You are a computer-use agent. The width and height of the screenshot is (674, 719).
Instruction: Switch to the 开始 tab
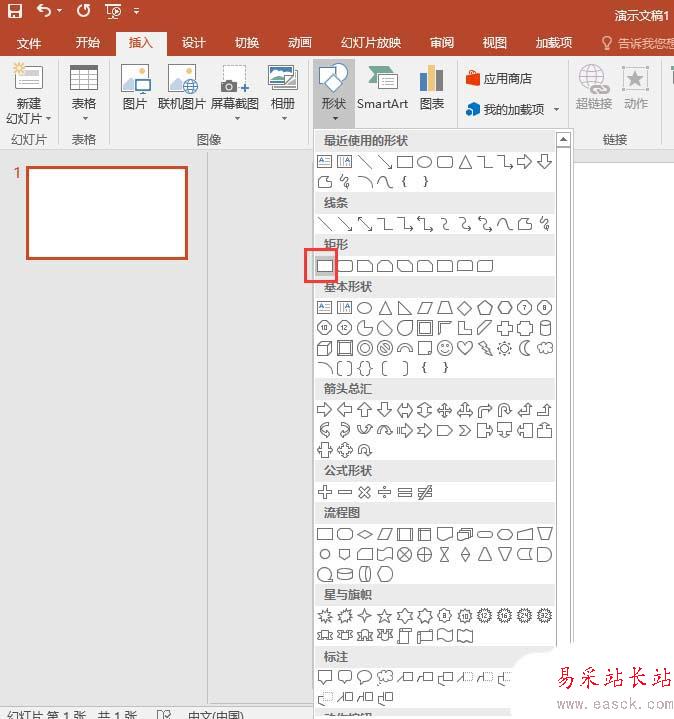pos(88,43)
